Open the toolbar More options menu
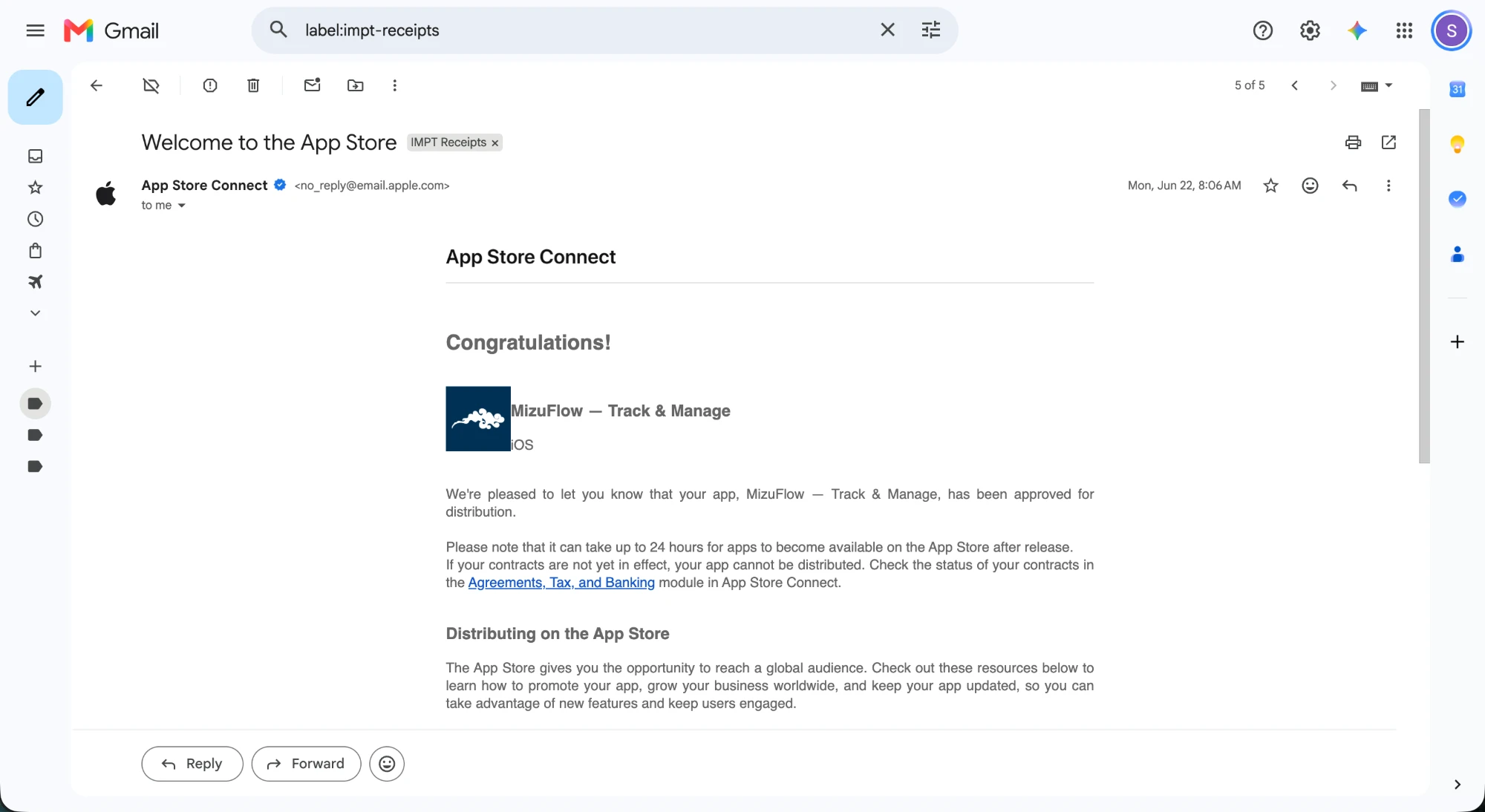Screen dimensions: 1485x812 pyautogui.click(x=395, y=85)
